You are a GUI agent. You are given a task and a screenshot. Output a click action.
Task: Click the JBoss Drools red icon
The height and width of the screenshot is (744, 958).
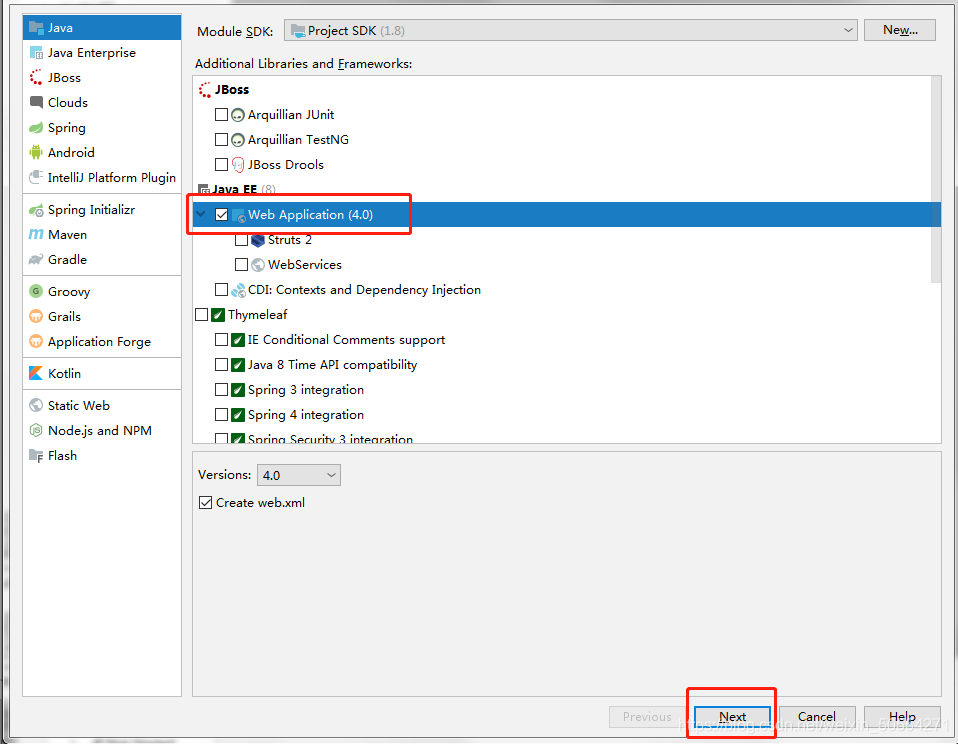(238, 165)
